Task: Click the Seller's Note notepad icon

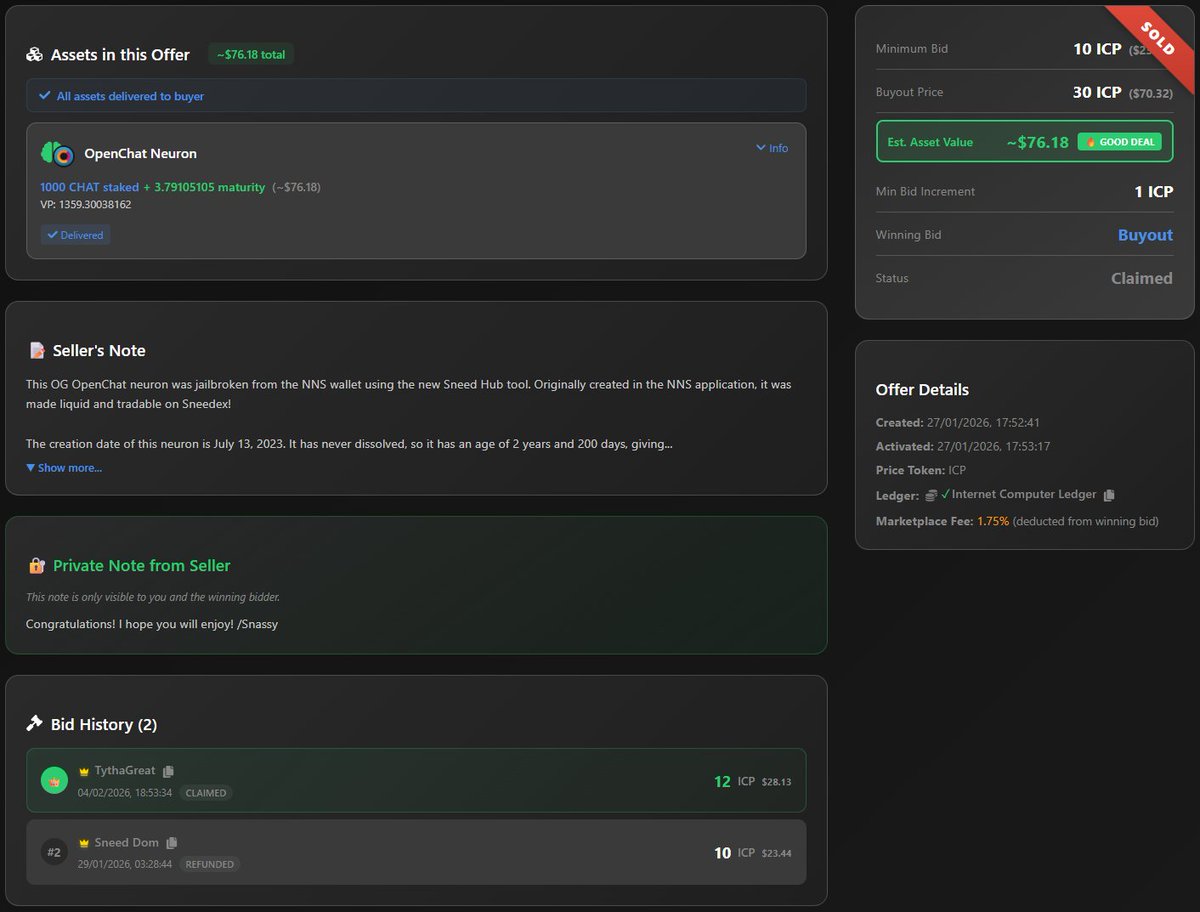Action: [37, 351]
